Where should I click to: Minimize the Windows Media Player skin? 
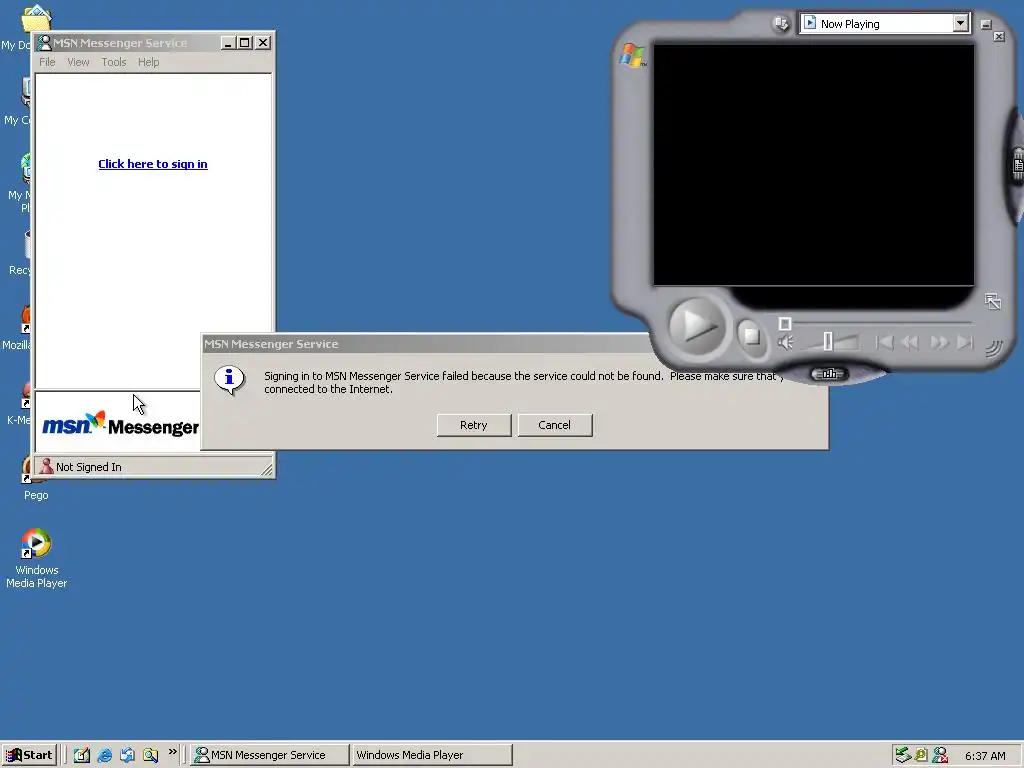point(986,25)
